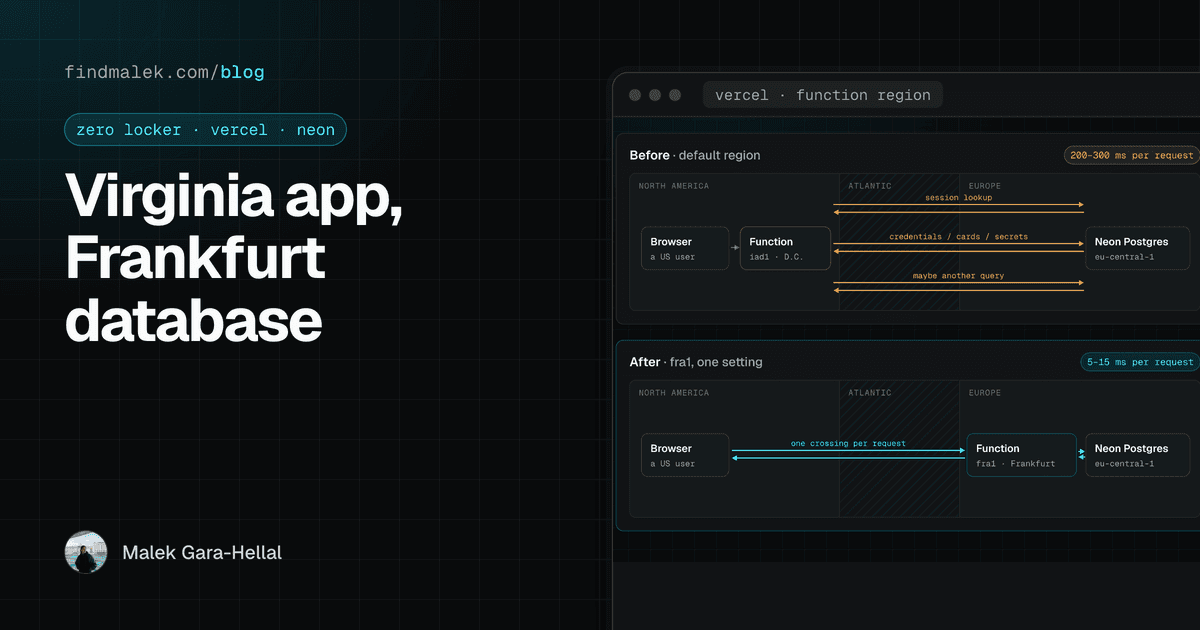Click the "credentials / cards / secrets" label
This screenshot has width=1200, height=630.
[958, 237]
